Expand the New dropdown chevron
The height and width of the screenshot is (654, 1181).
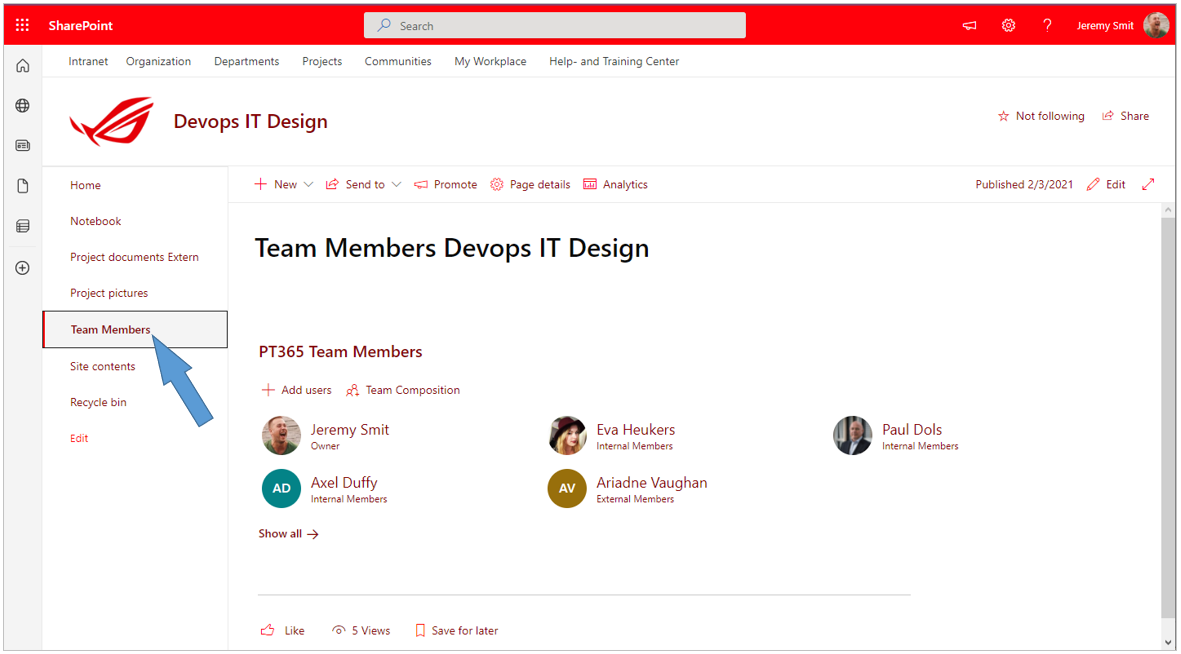click(308, 185)
